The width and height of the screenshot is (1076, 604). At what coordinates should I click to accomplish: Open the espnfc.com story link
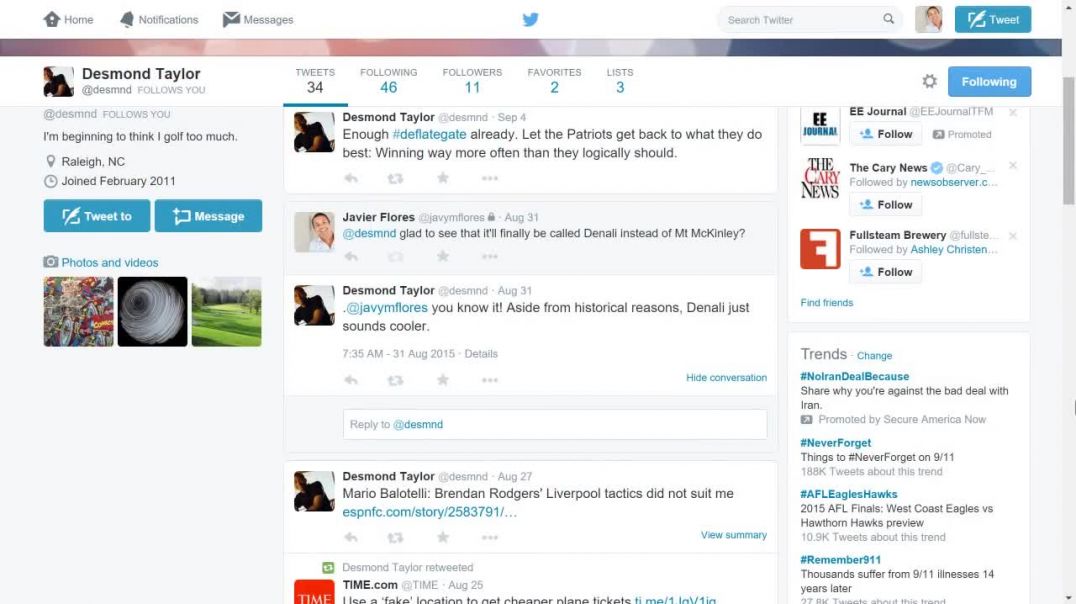430,512
